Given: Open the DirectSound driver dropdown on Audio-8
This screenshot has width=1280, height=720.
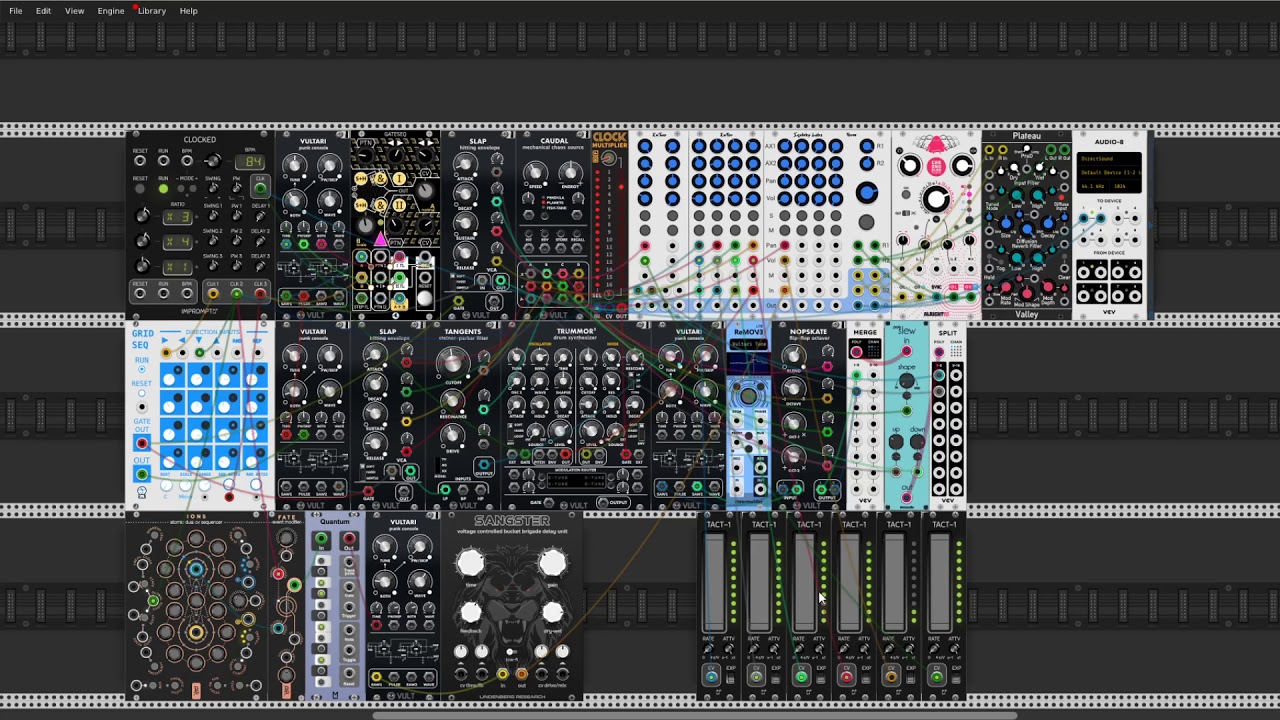Looking at the screenshot, I should 1109,159.
